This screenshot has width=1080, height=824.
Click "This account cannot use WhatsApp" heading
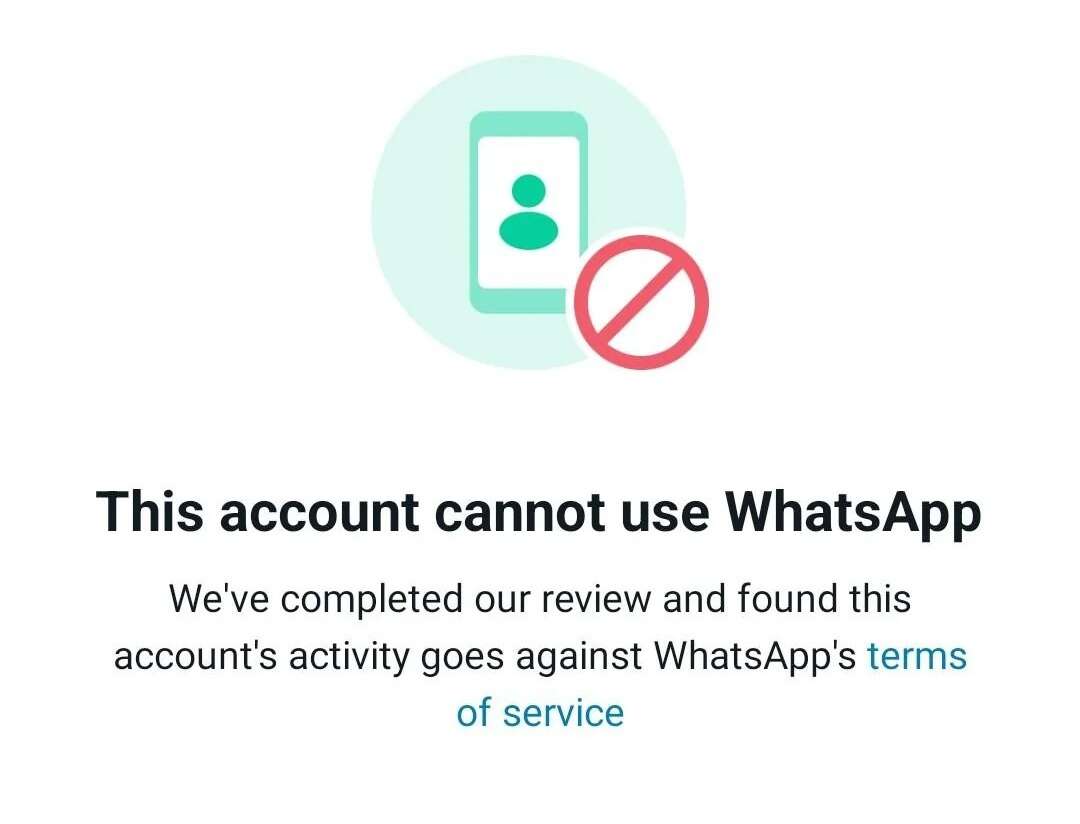pos(539,512)
